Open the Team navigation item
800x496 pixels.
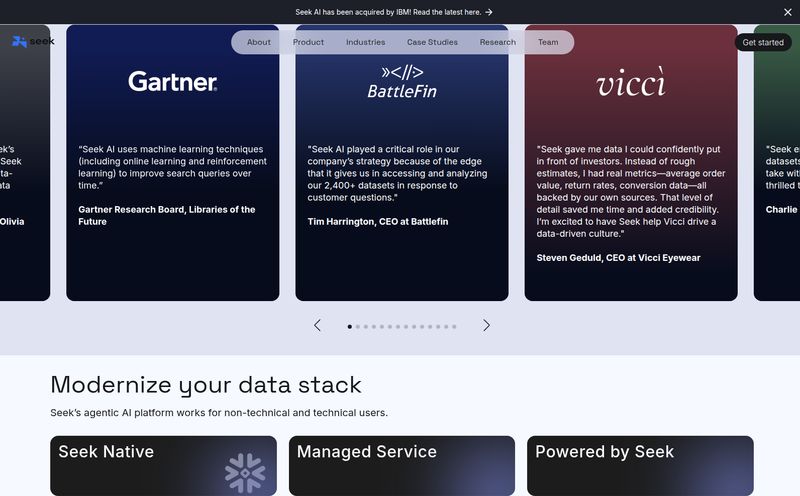tap(548, 42)
